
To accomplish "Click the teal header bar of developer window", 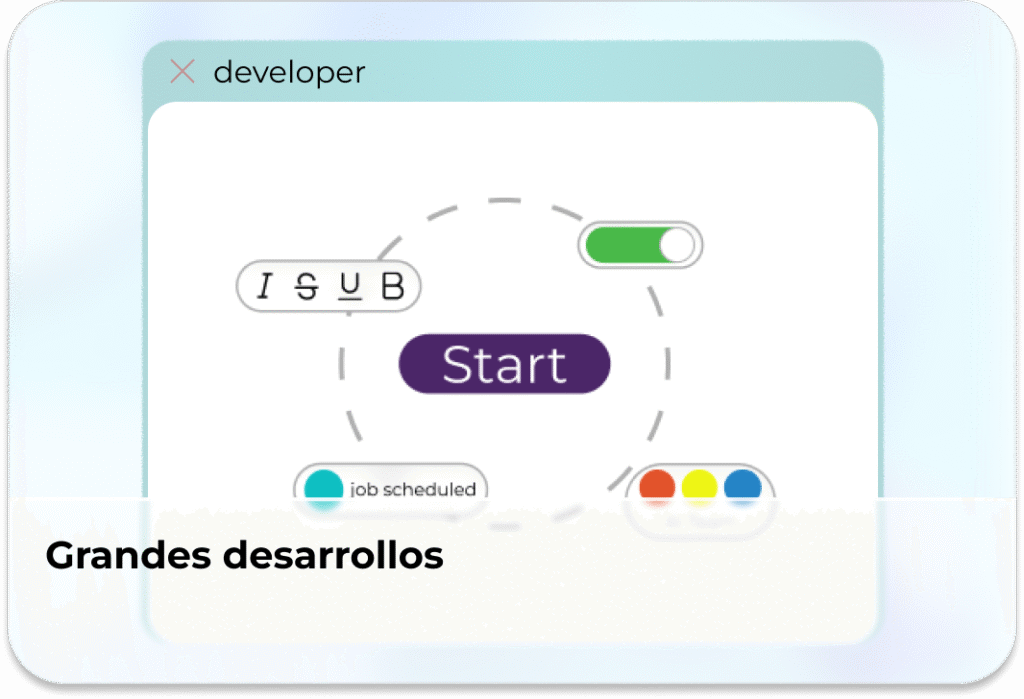I will tap(600, 72).
